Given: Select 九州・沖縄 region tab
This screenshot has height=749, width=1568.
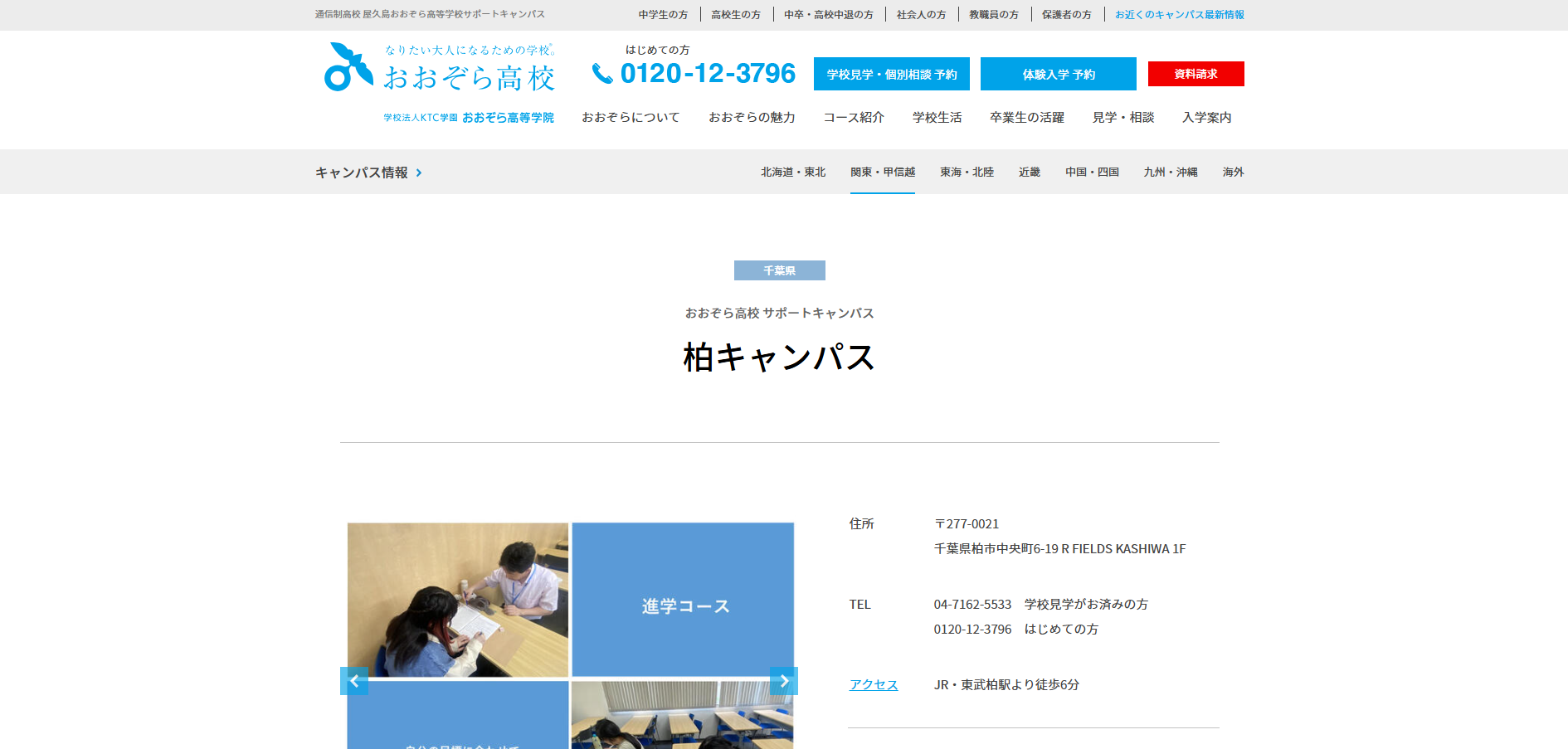Looking at the screenshot, I should 1170,173.
